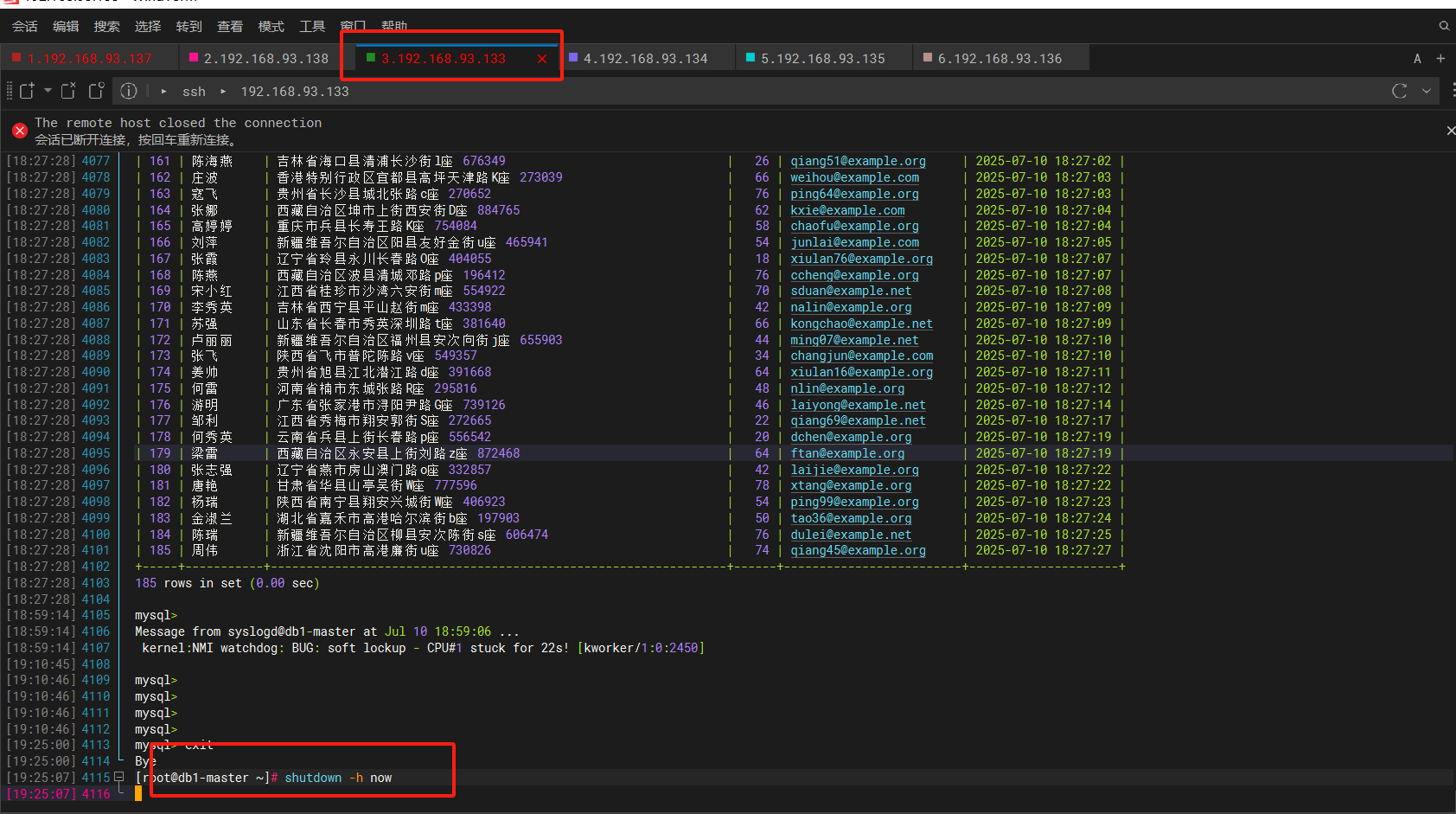Click the 'A' font button beside the tabs

(1417, 59)
